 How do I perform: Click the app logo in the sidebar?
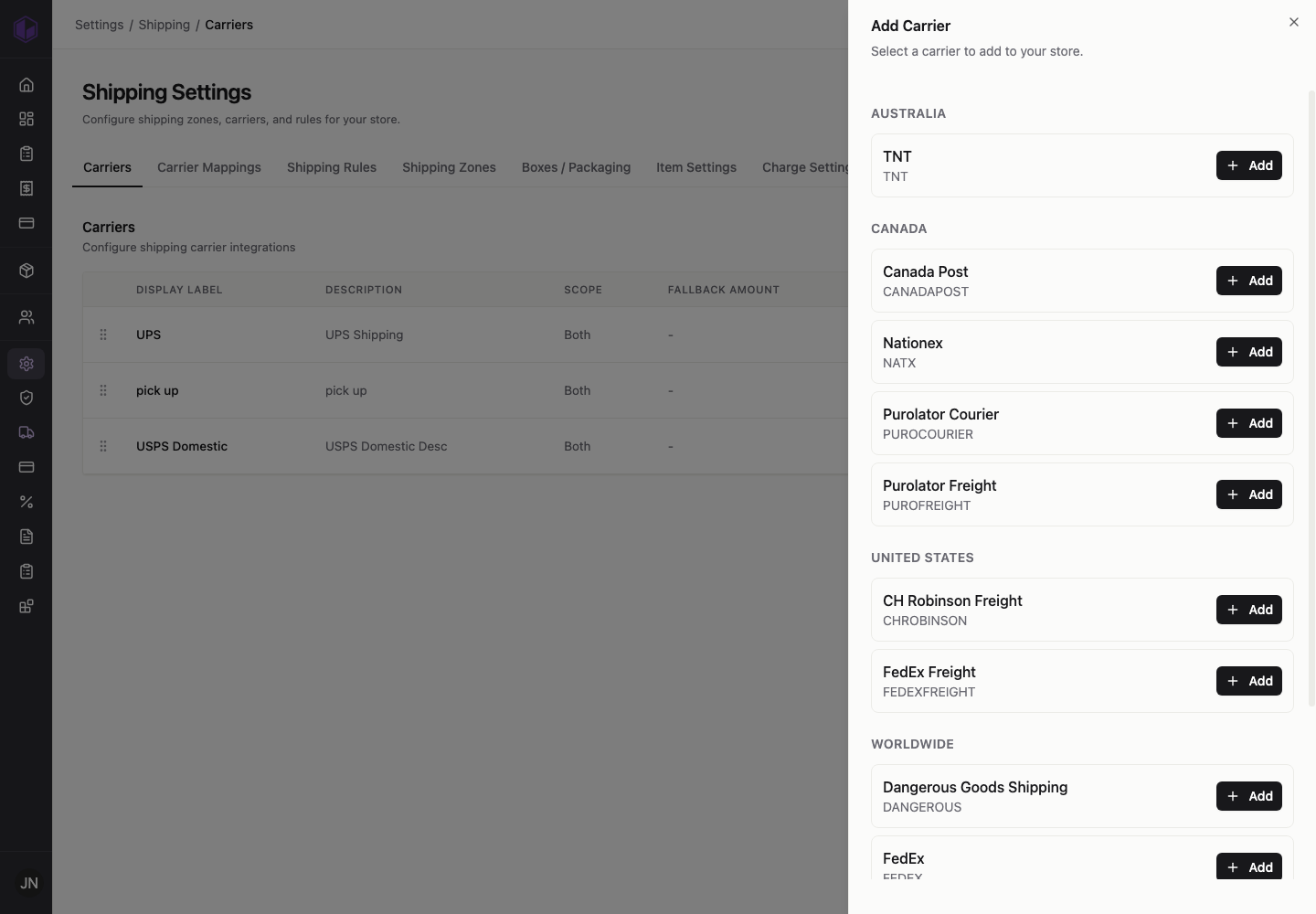(26, 28)
